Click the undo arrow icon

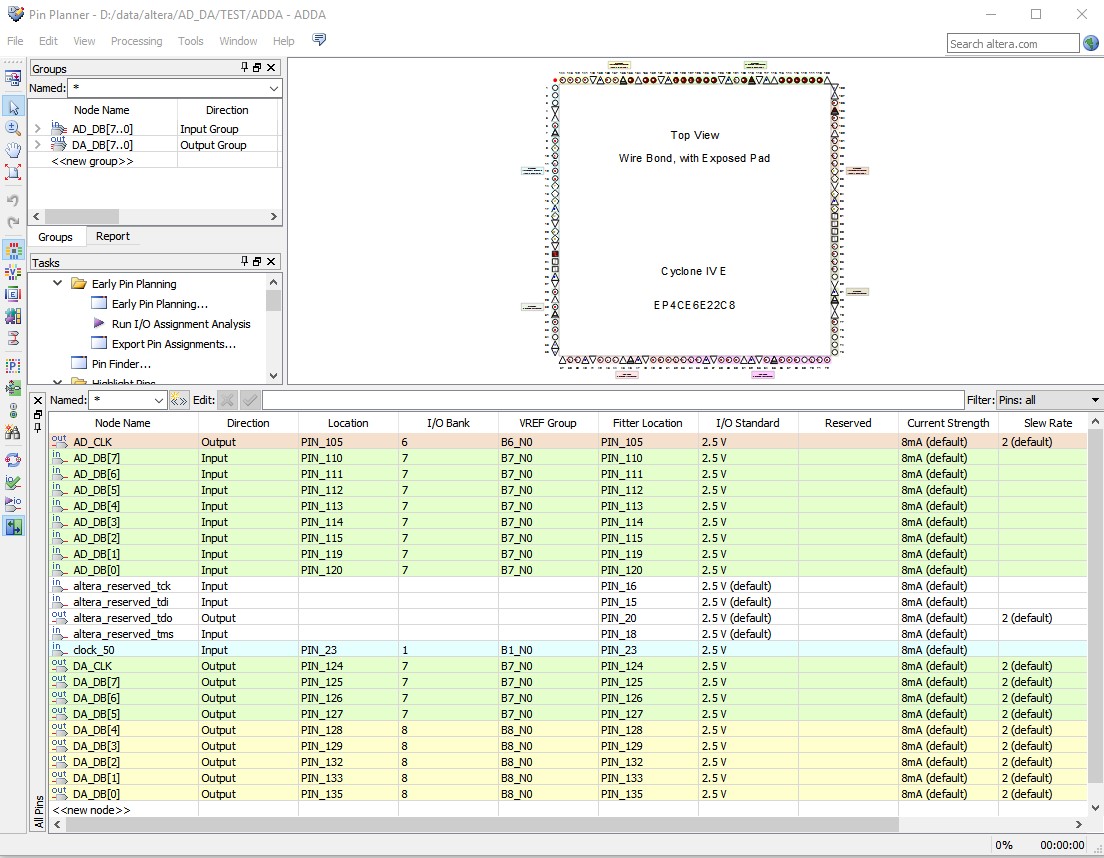(13, 201)
